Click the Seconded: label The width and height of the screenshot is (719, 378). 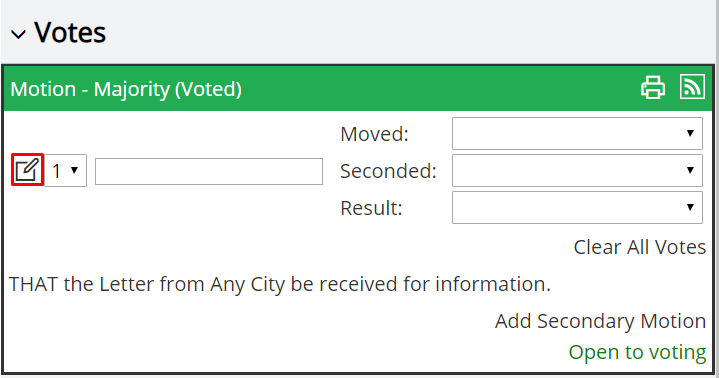[x=388, y=171]
